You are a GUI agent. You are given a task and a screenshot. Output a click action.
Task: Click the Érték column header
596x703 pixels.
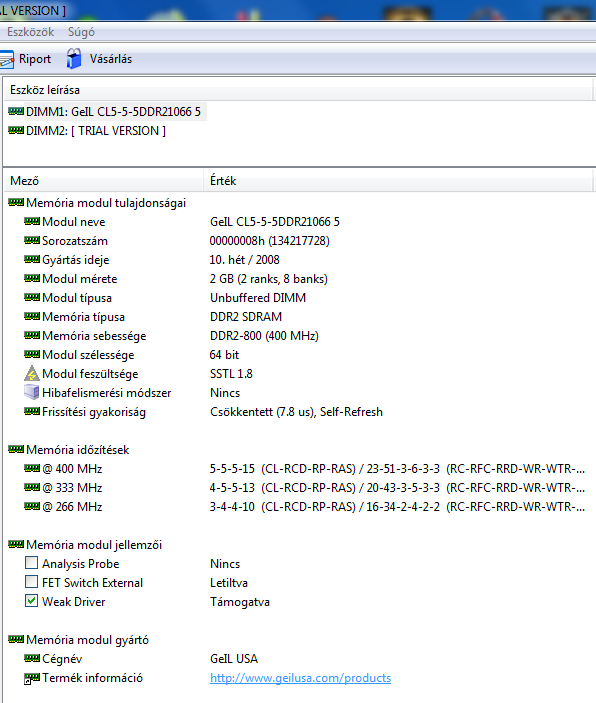coord(398,181)
